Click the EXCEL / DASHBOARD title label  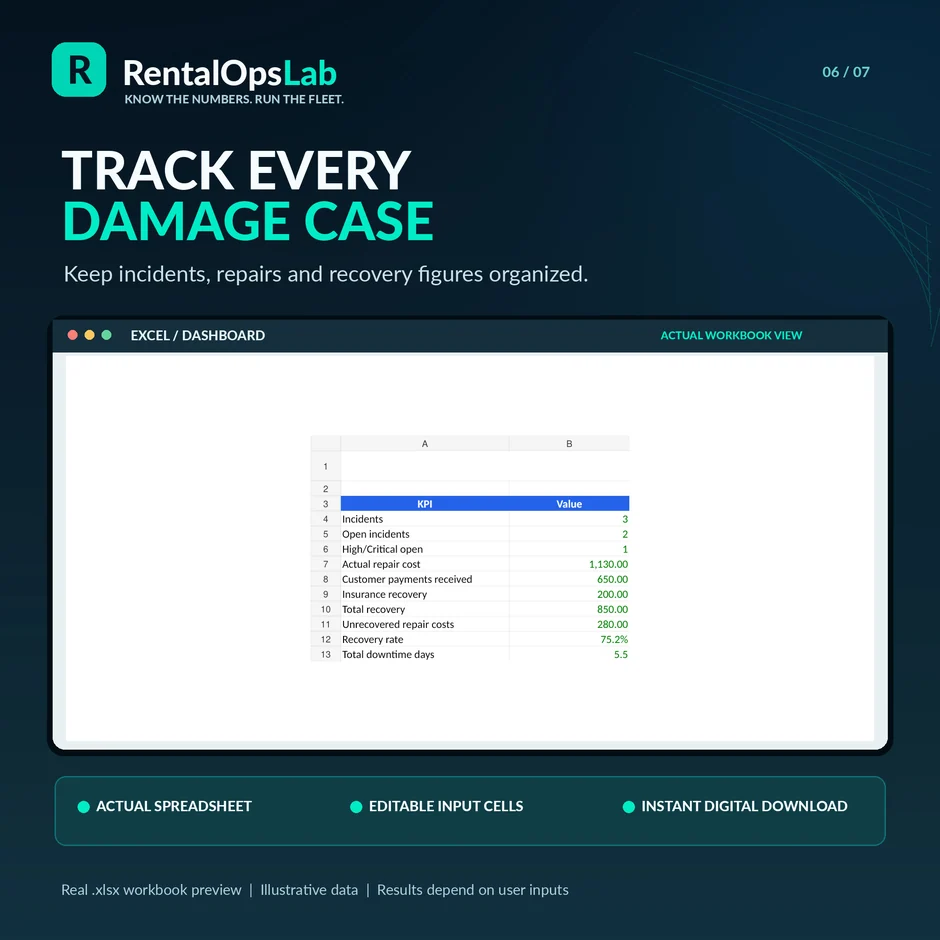pos(198,335)
